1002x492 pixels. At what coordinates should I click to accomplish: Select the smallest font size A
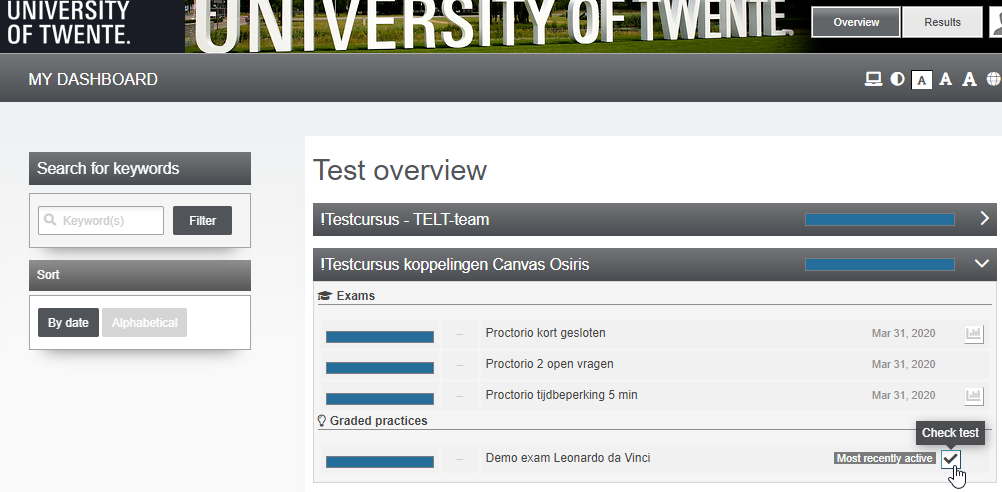point(921,80)
